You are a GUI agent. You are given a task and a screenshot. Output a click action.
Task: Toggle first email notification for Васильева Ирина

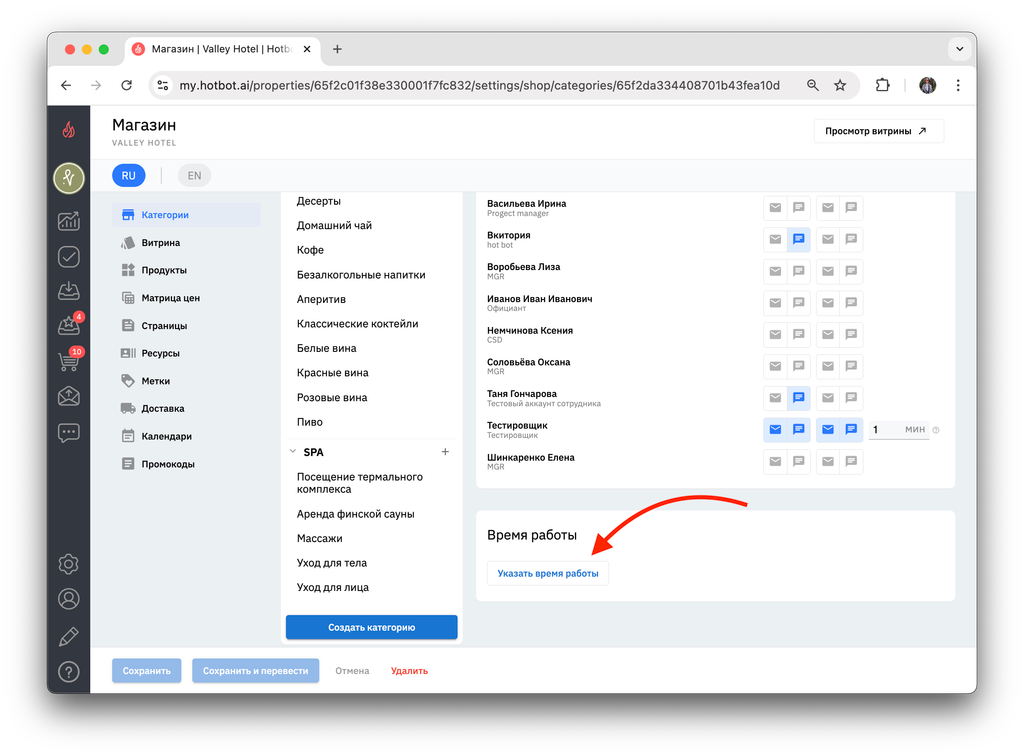point(775,208)
